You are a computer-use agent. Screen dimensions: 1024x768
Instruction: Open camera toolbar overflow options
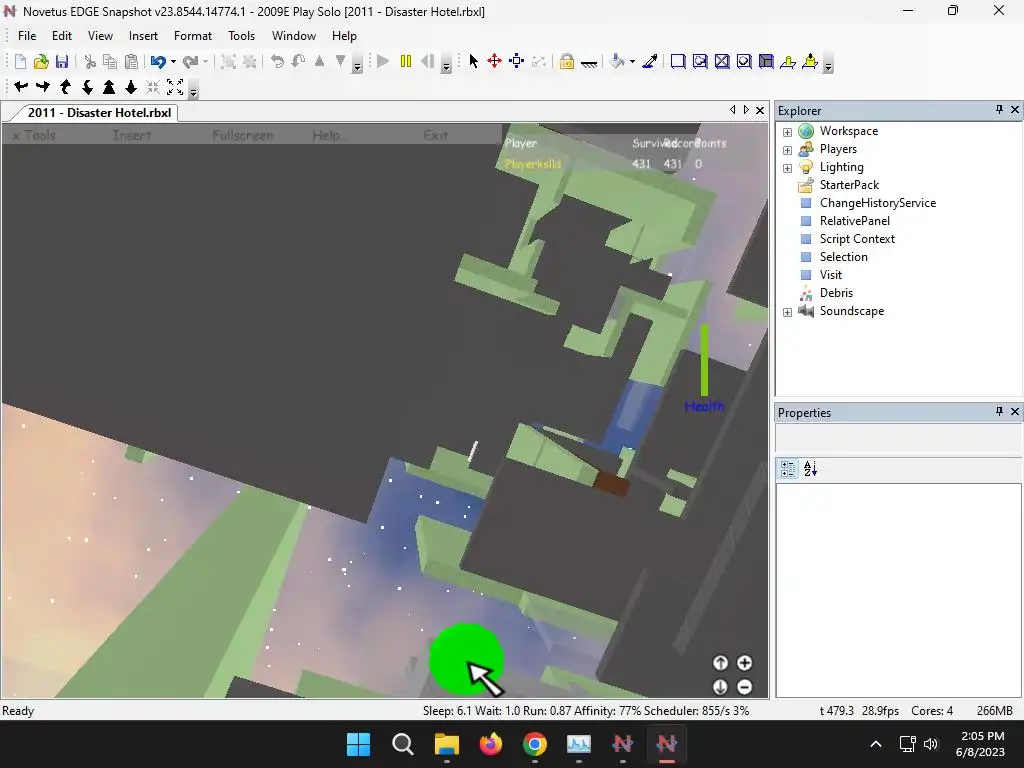click(x=193, y=89)
